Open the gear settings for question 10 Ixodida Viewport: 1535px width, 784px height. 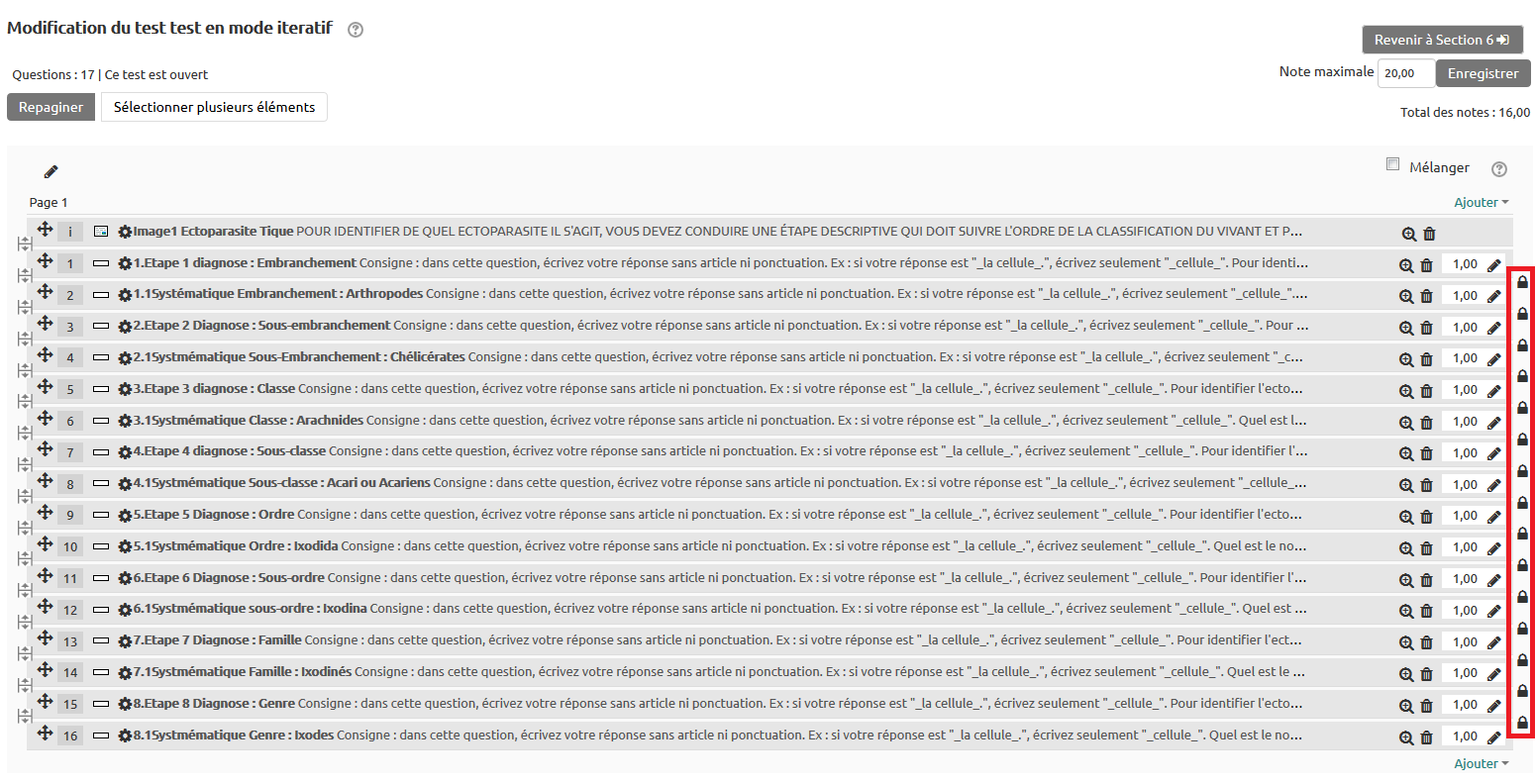pyautogui.click(x=125, y=547)
